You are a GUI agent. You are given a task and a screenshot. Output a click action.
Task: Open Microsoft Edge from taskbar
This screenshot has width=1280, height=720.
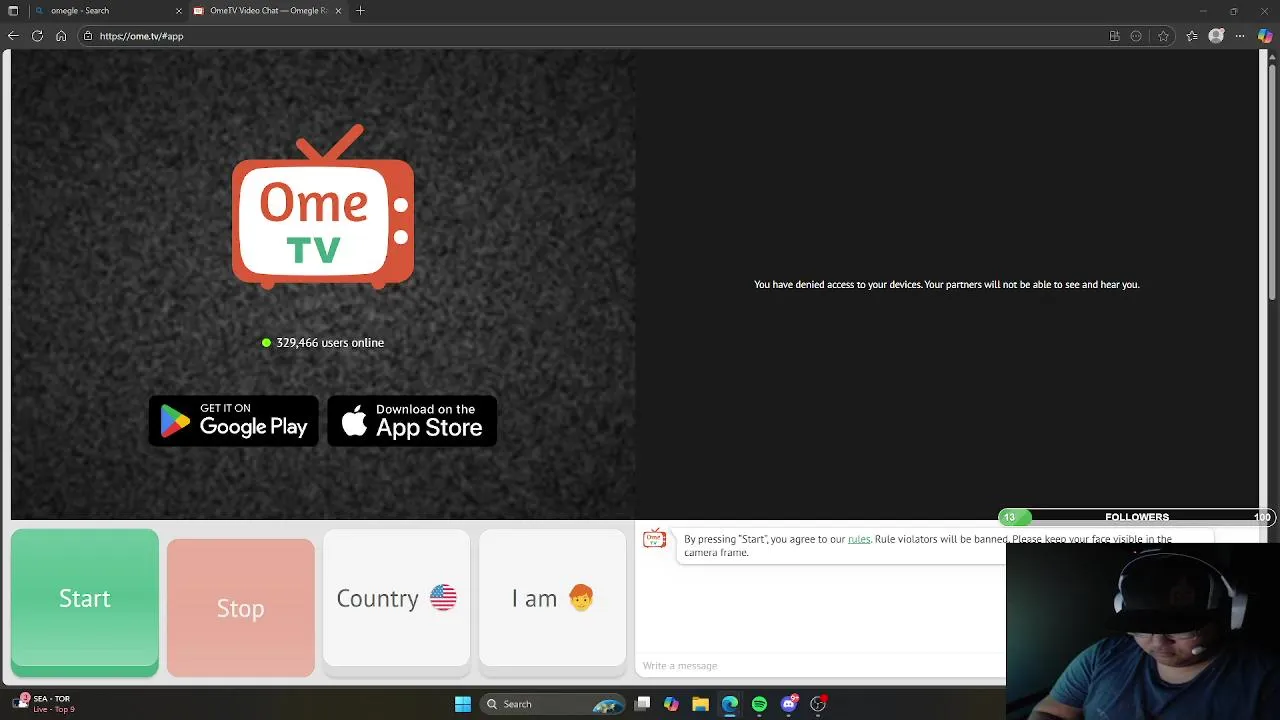click(x=730, y=704)
